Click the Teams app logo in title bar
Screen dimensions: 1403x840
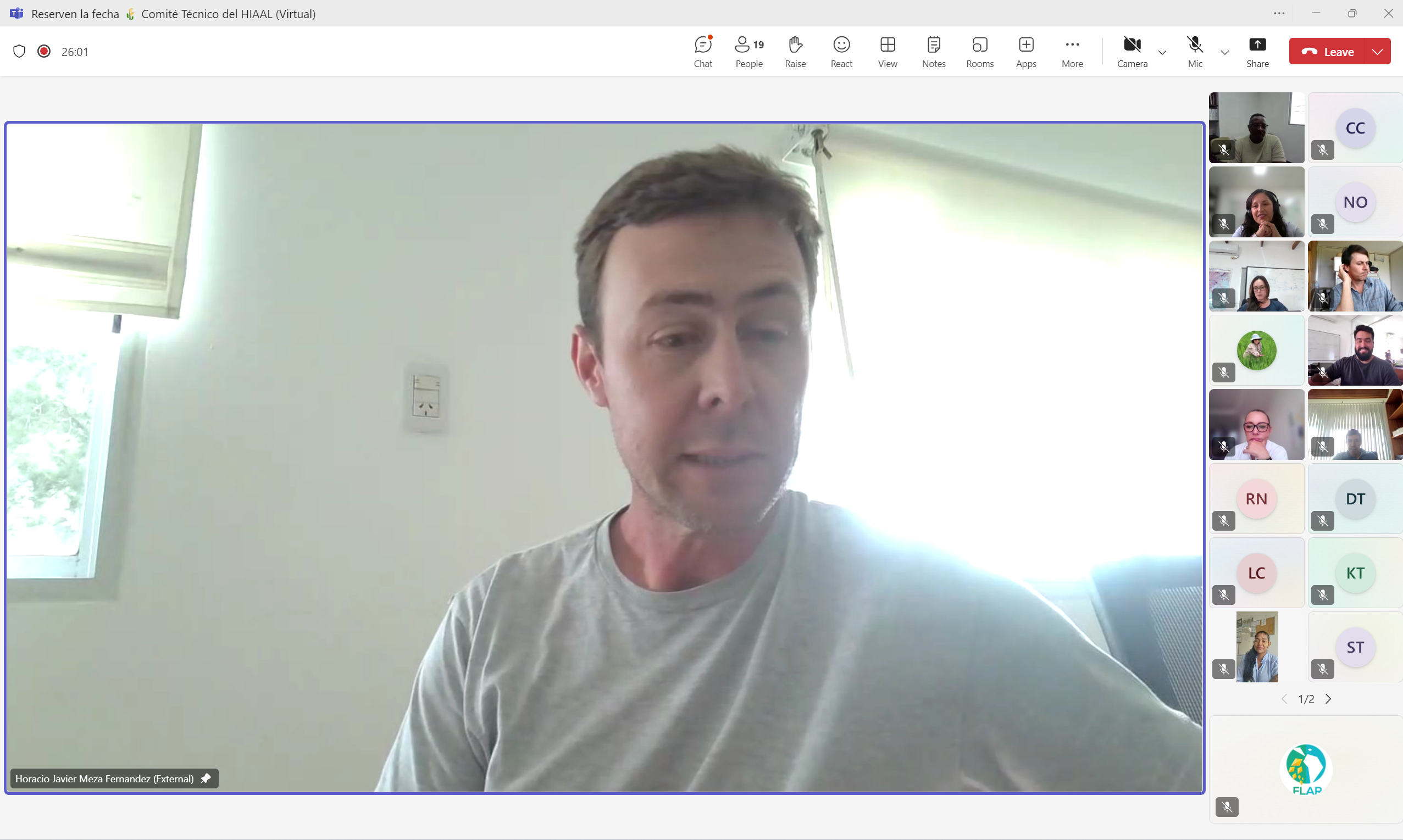pyautogui.click(x=16, y=13)
